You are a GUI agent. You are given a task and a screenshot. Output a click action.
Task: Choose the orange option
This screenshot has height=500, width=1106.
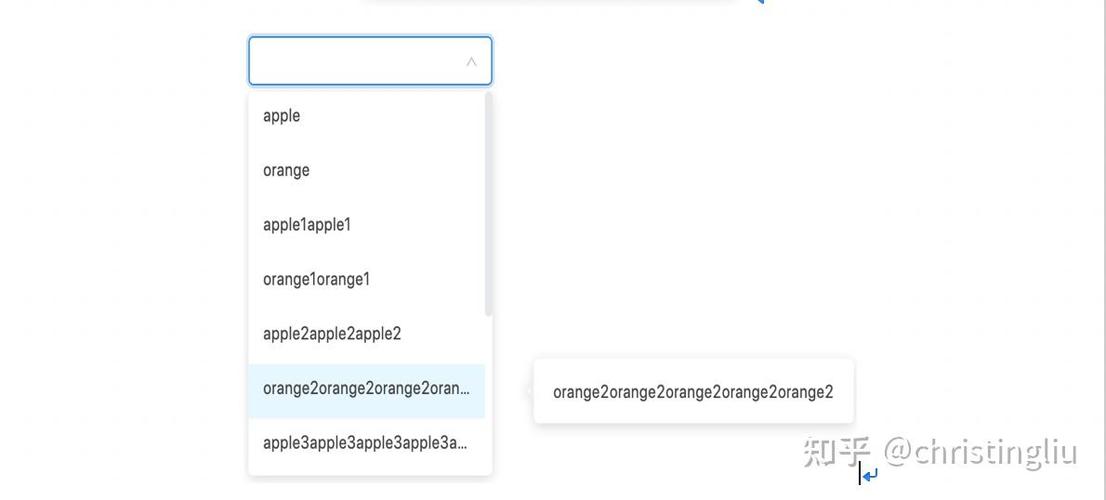click(366, 171)
